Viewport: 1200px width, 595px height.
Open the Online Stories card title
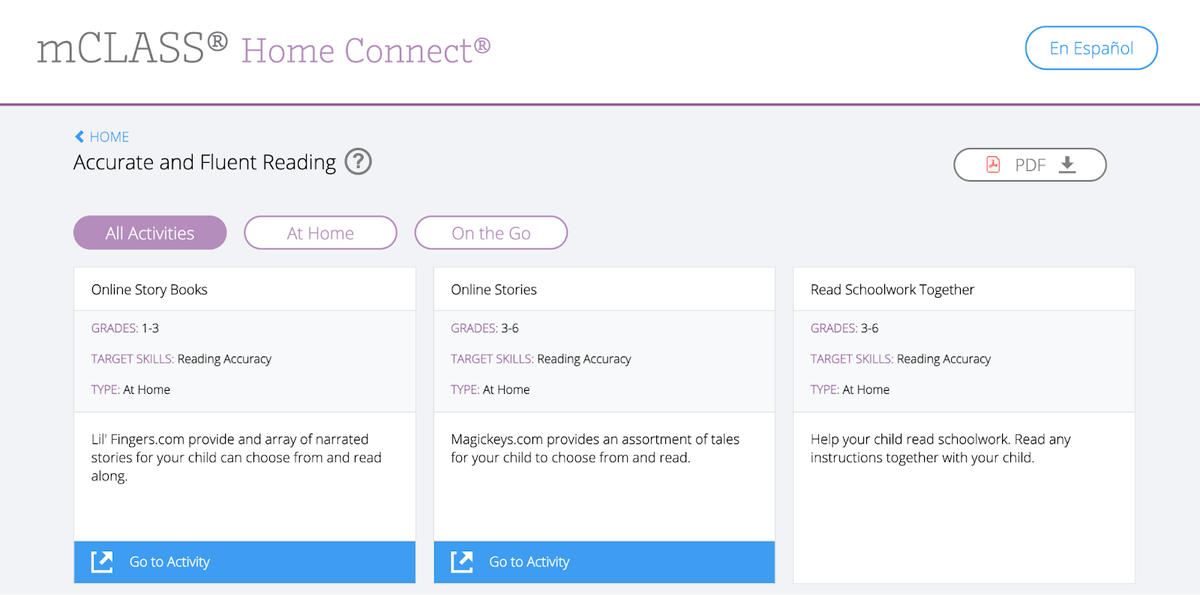494,289
